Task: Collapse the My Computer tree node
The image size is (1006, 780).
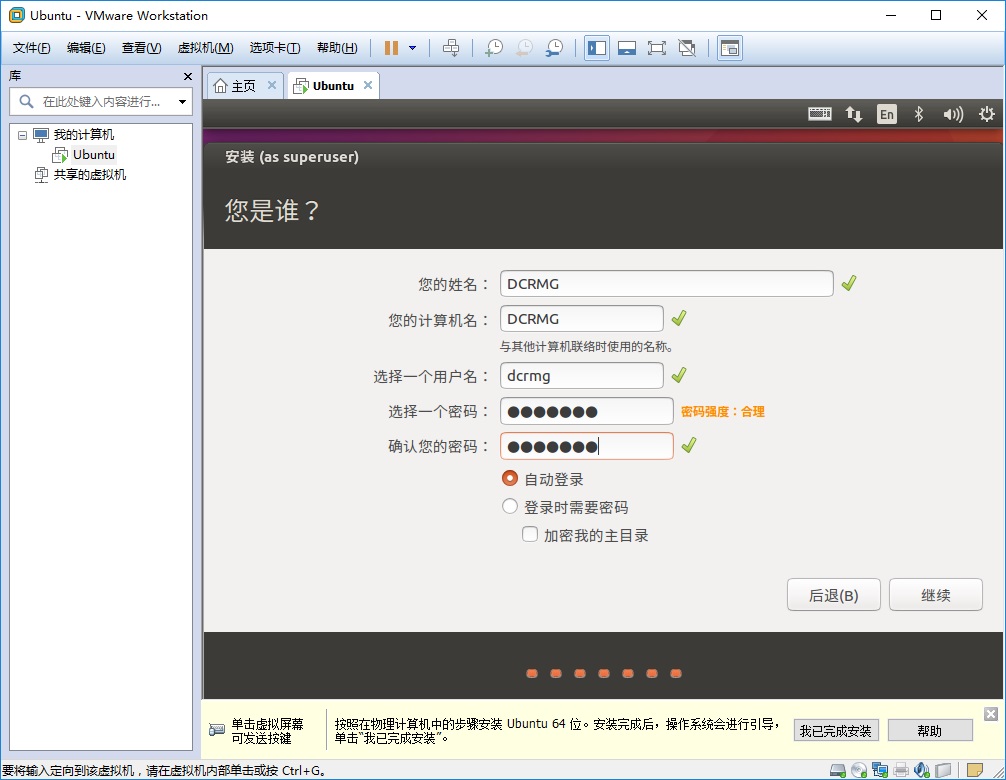Action: point(22,135)
